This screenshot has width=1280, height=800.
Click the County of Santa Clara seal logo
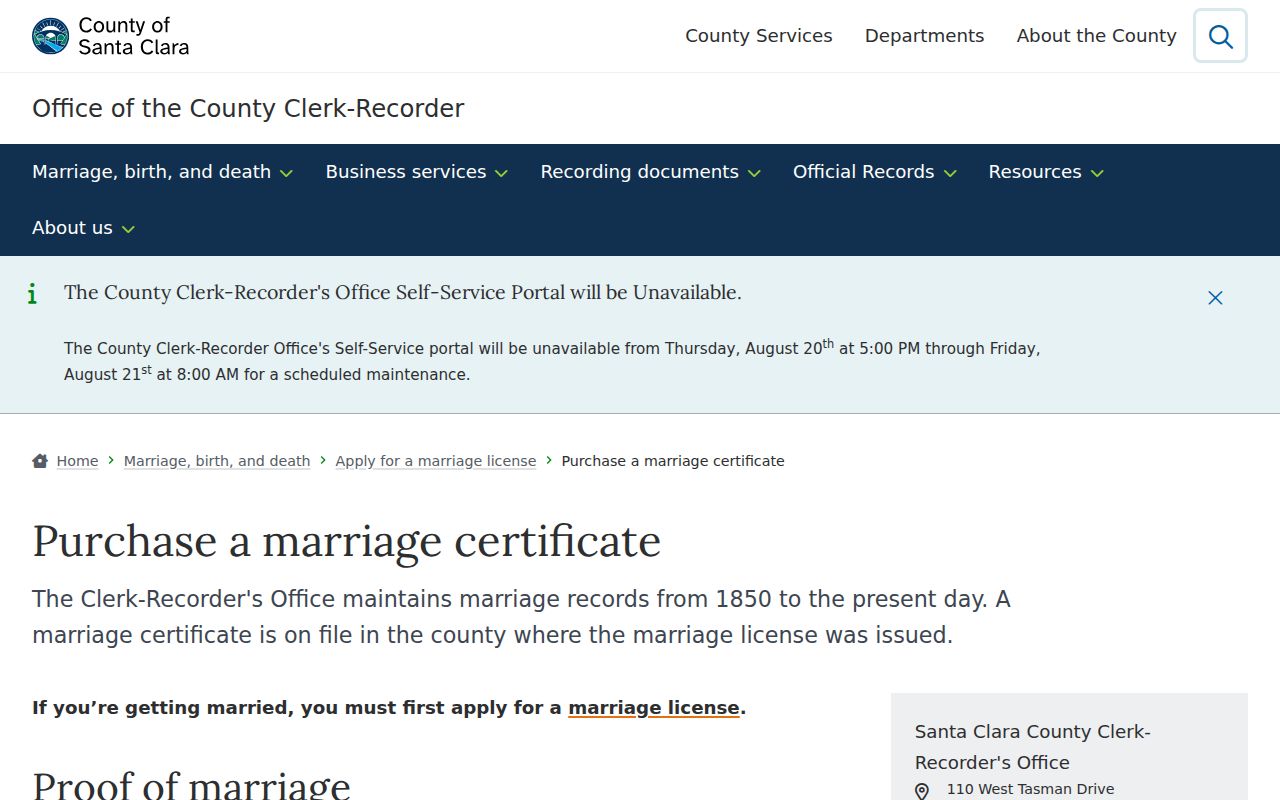click(x=50, y=36)
